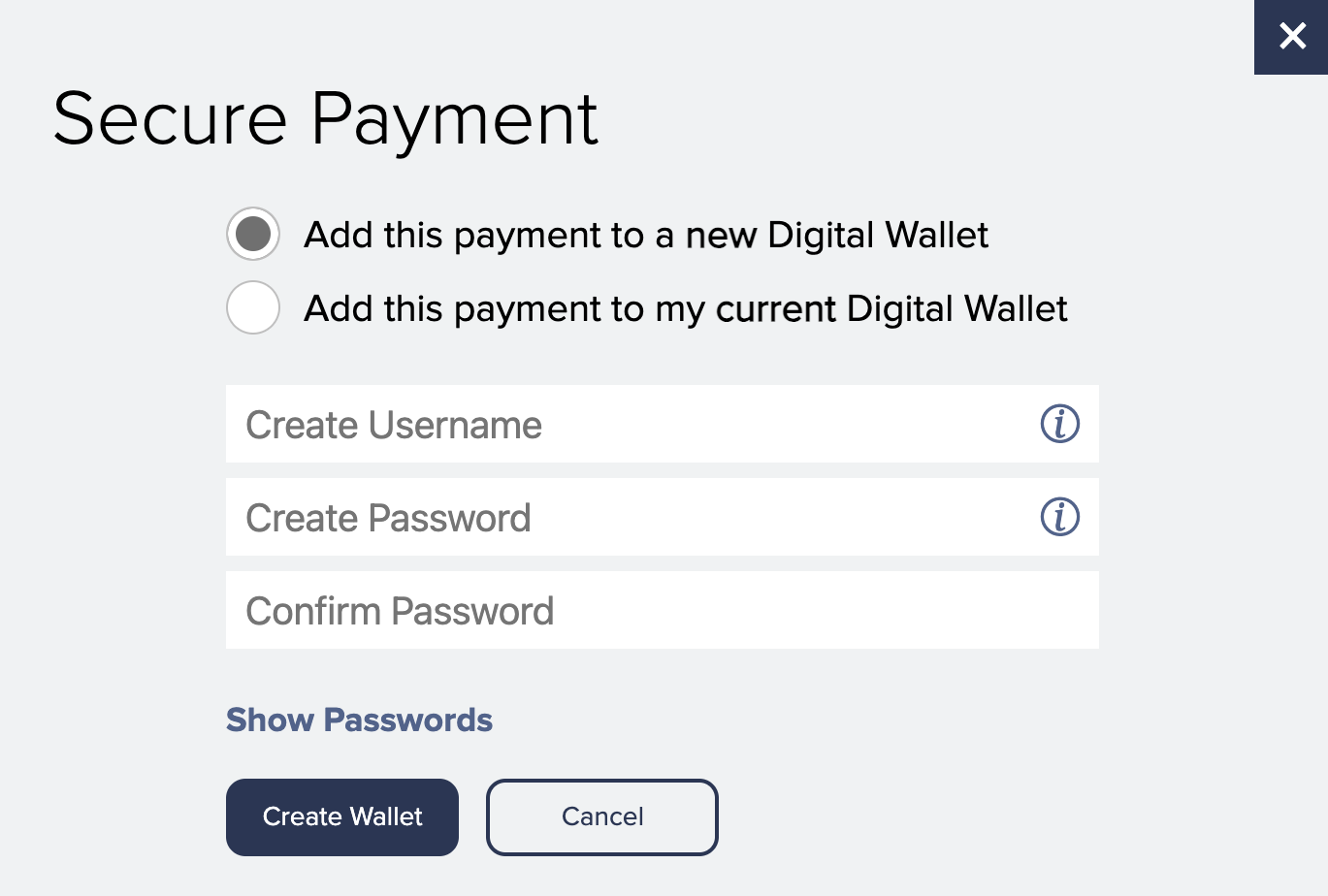Click the 'Create Username' placeholder text
The image size is (1328, 896).
(x=394, y=425)
